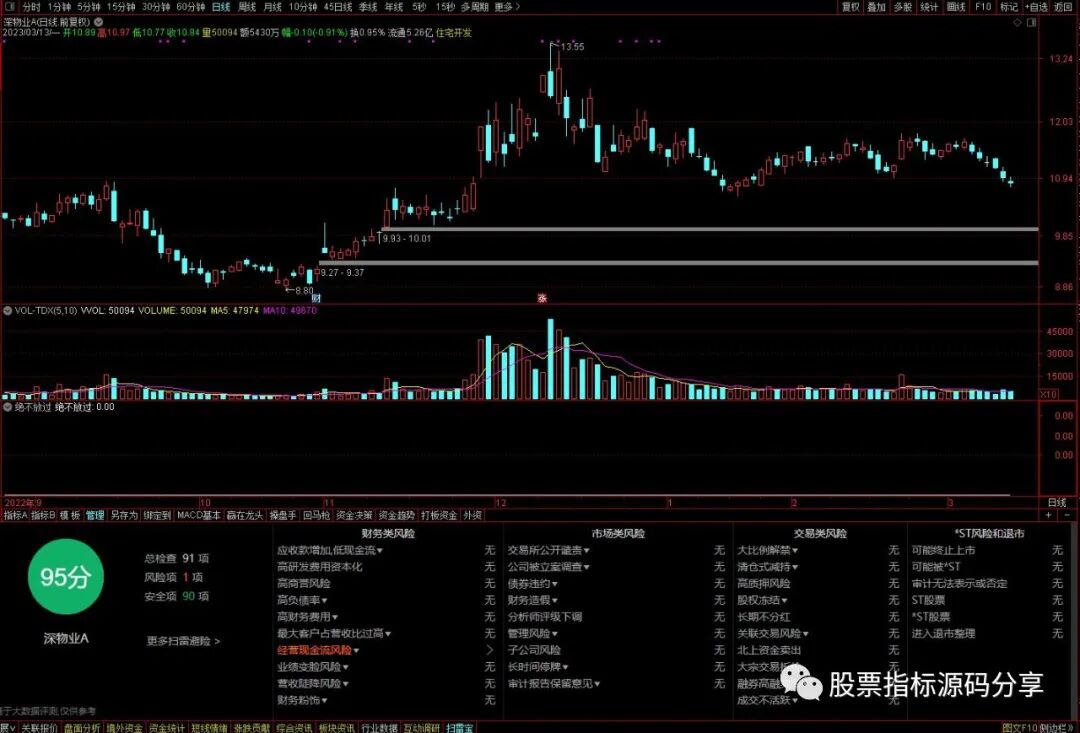Click the 多股 toolbar button

point(903,7)
